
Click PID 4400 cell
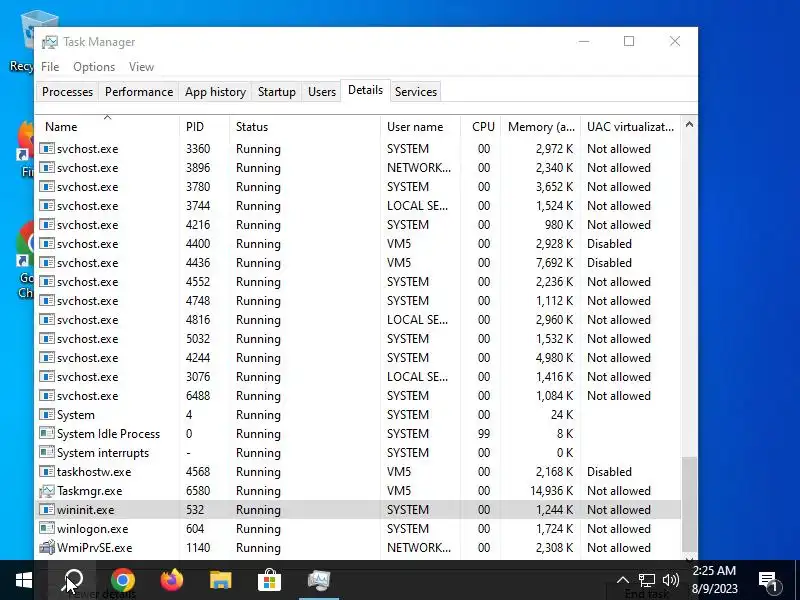[x=198, y=243]
